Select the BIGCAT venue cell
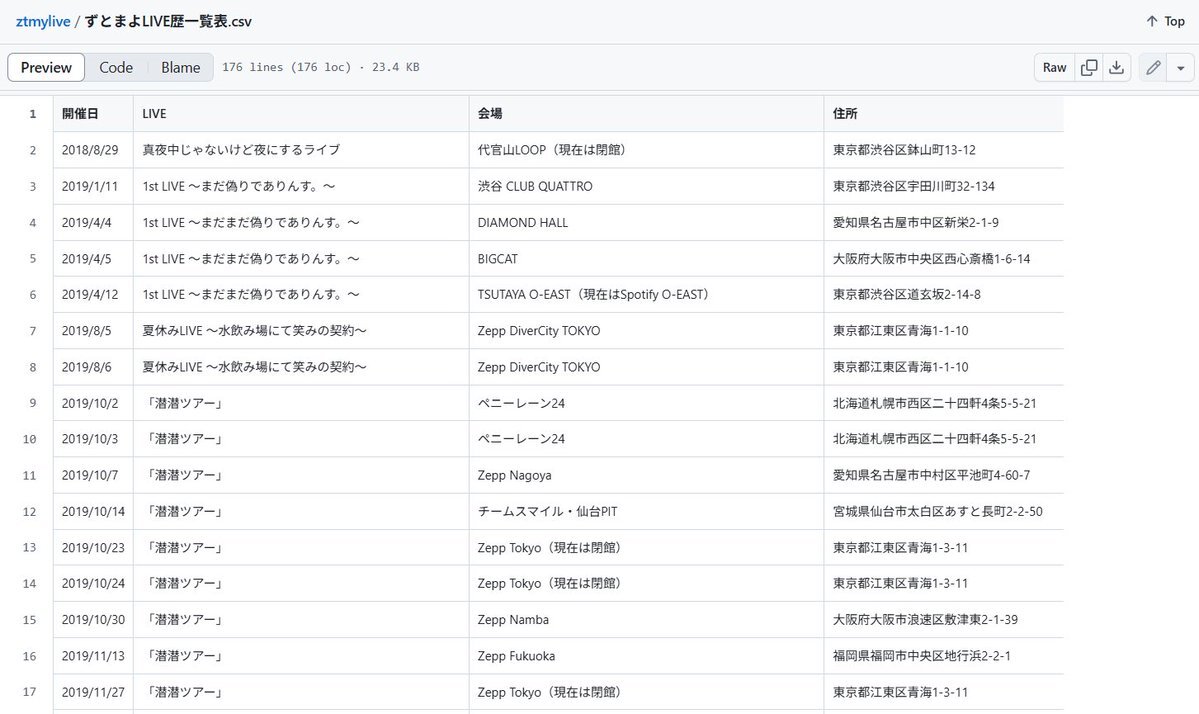The height and width of the screenshot is (714, 1199). click(647, 258)
